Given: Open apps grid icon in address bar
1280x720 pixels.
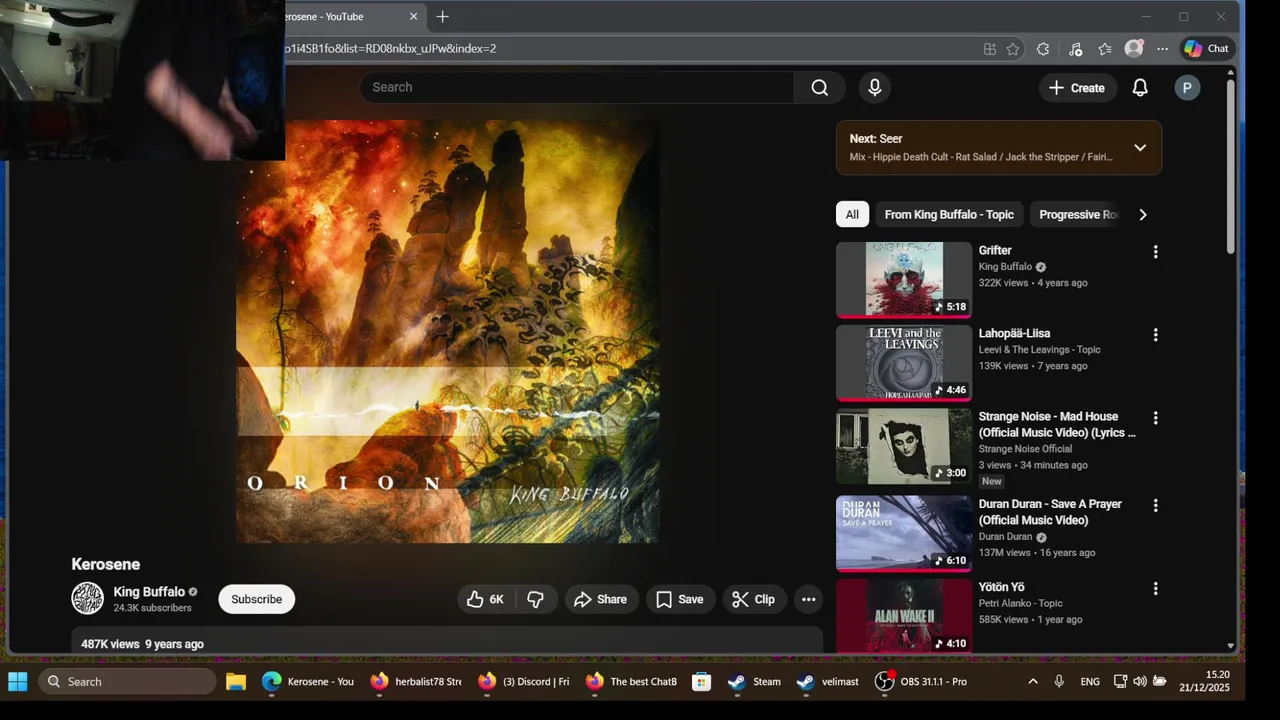Looking at the screenshot, I should [990, 48].
